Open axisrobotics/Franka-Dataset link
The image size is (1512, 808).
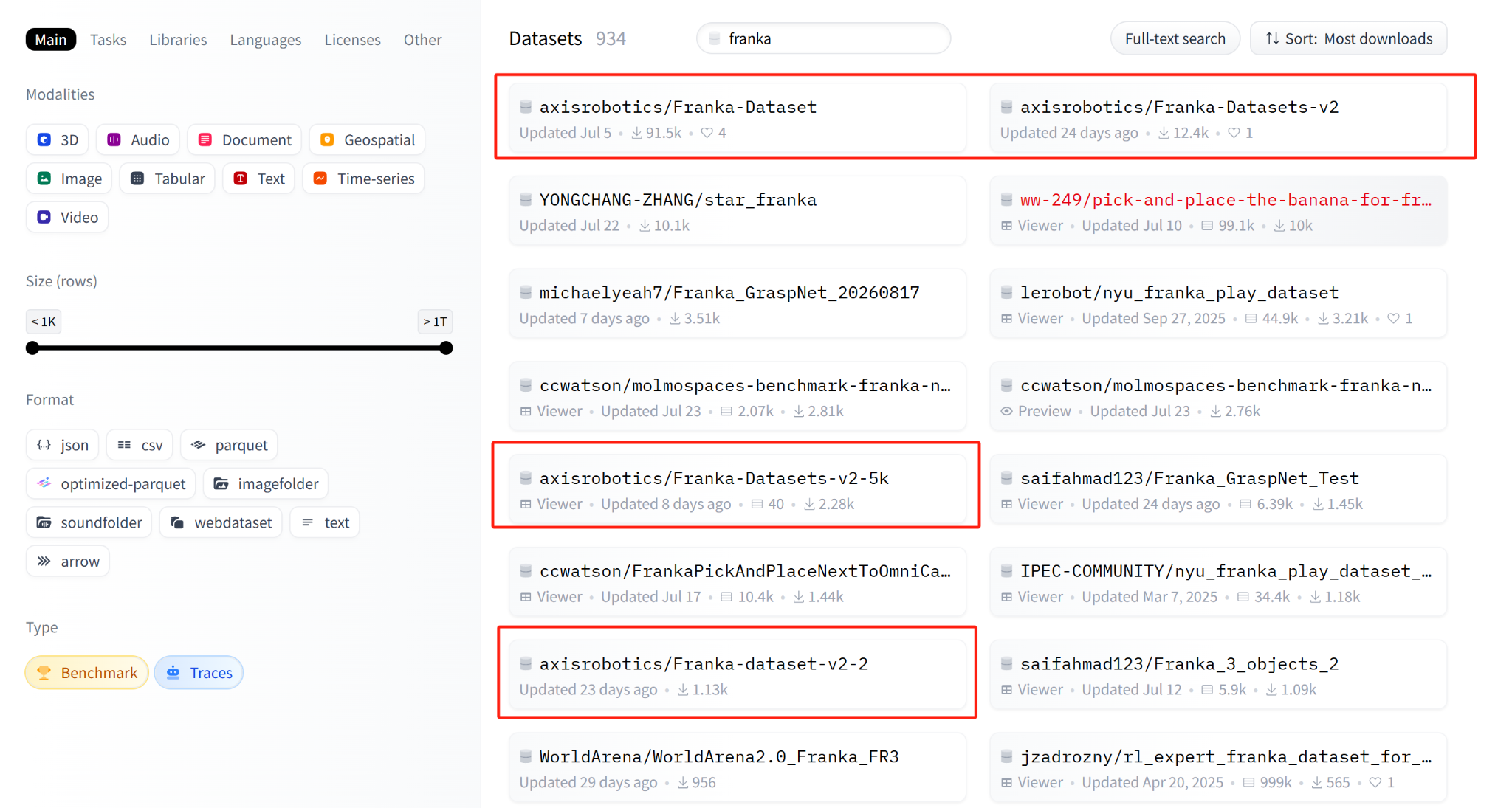pos(678,107)
